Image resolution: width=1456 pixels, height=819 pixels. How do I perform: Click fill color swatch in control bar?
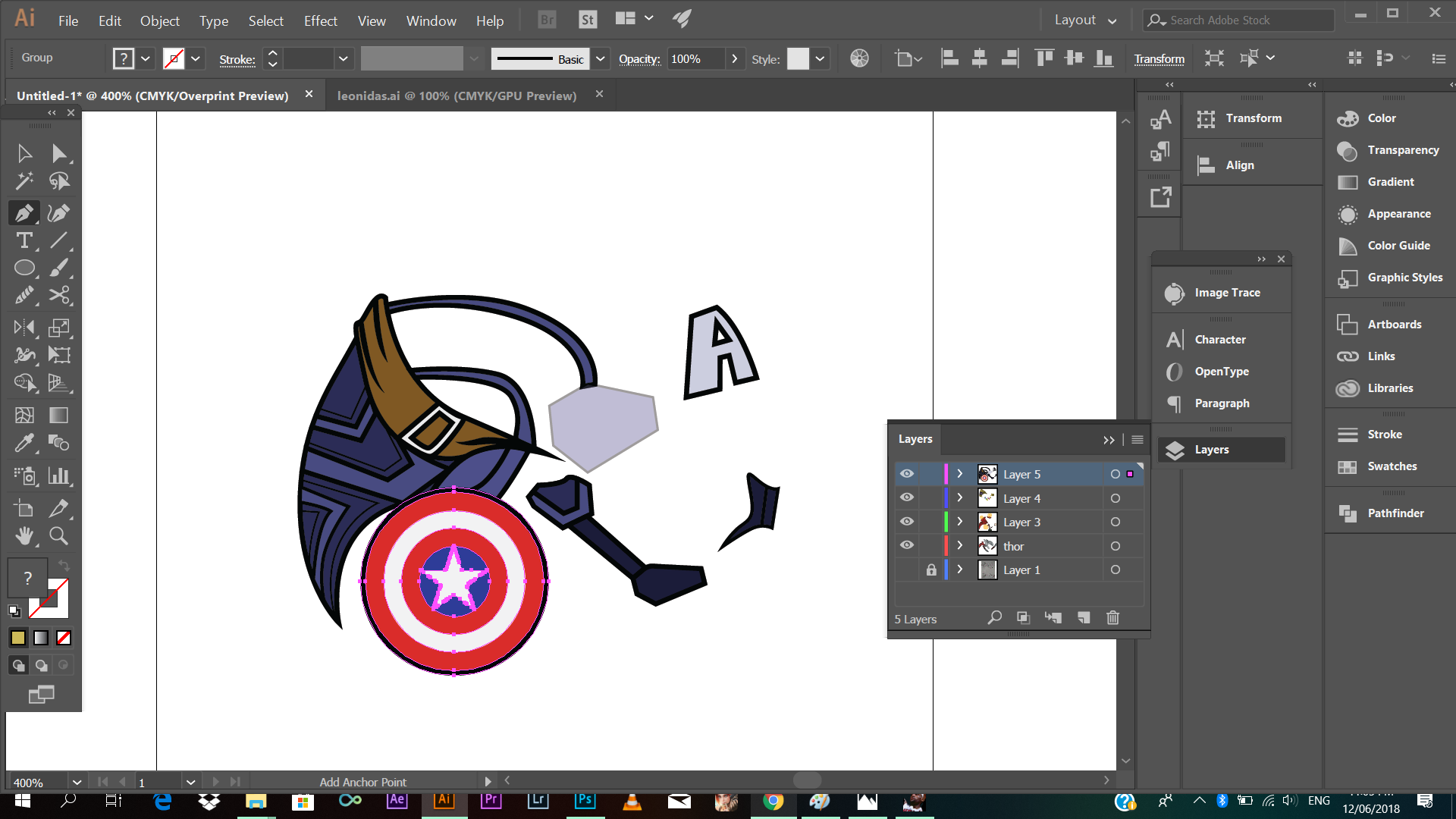point(124,58)
